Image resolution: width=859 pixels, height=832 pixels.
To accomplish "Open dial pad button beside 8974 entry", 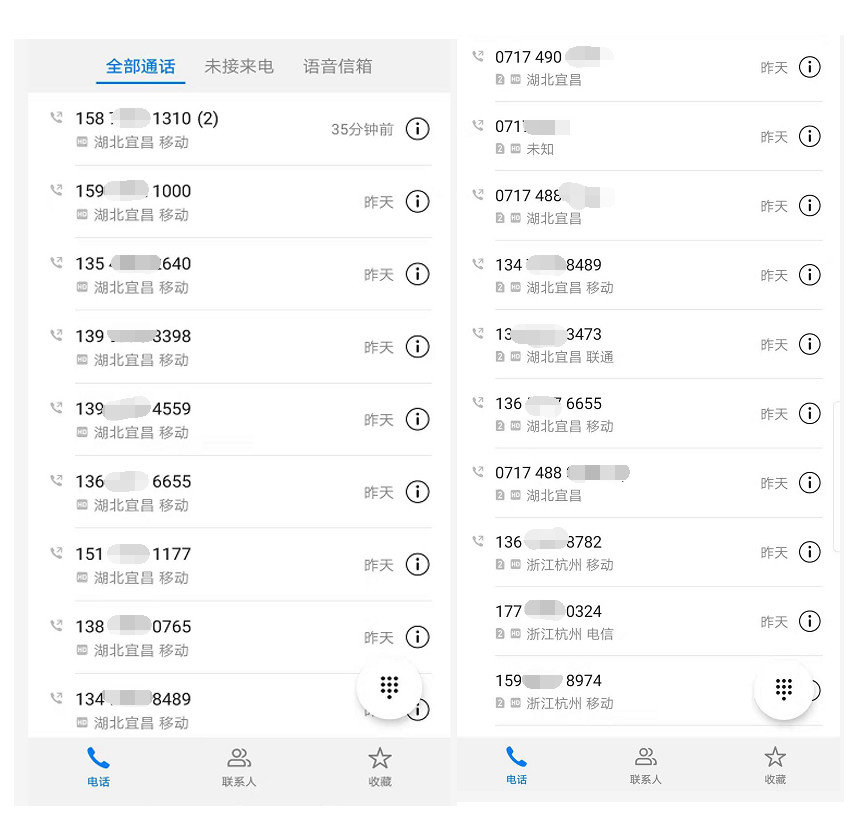I will click(784, 689).
